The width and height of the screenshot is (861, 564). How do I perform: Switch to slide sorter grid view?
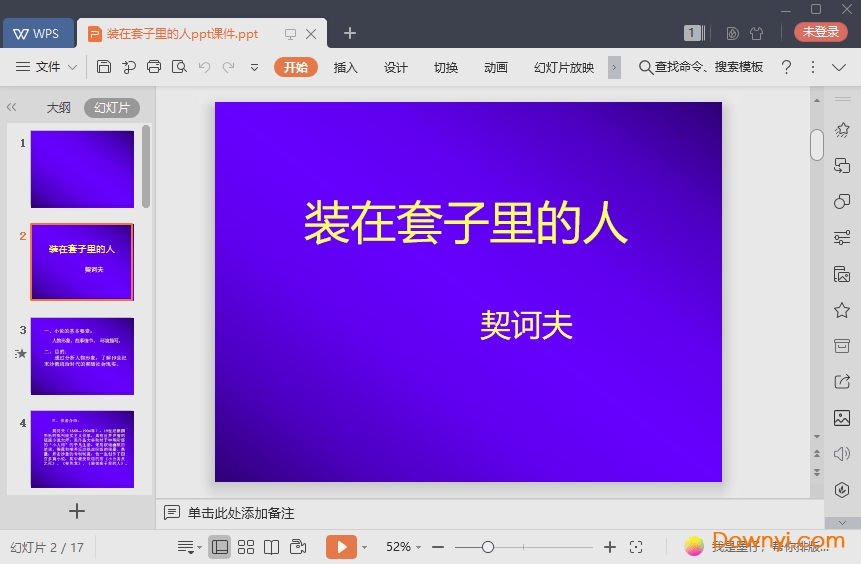pos(246,547)
